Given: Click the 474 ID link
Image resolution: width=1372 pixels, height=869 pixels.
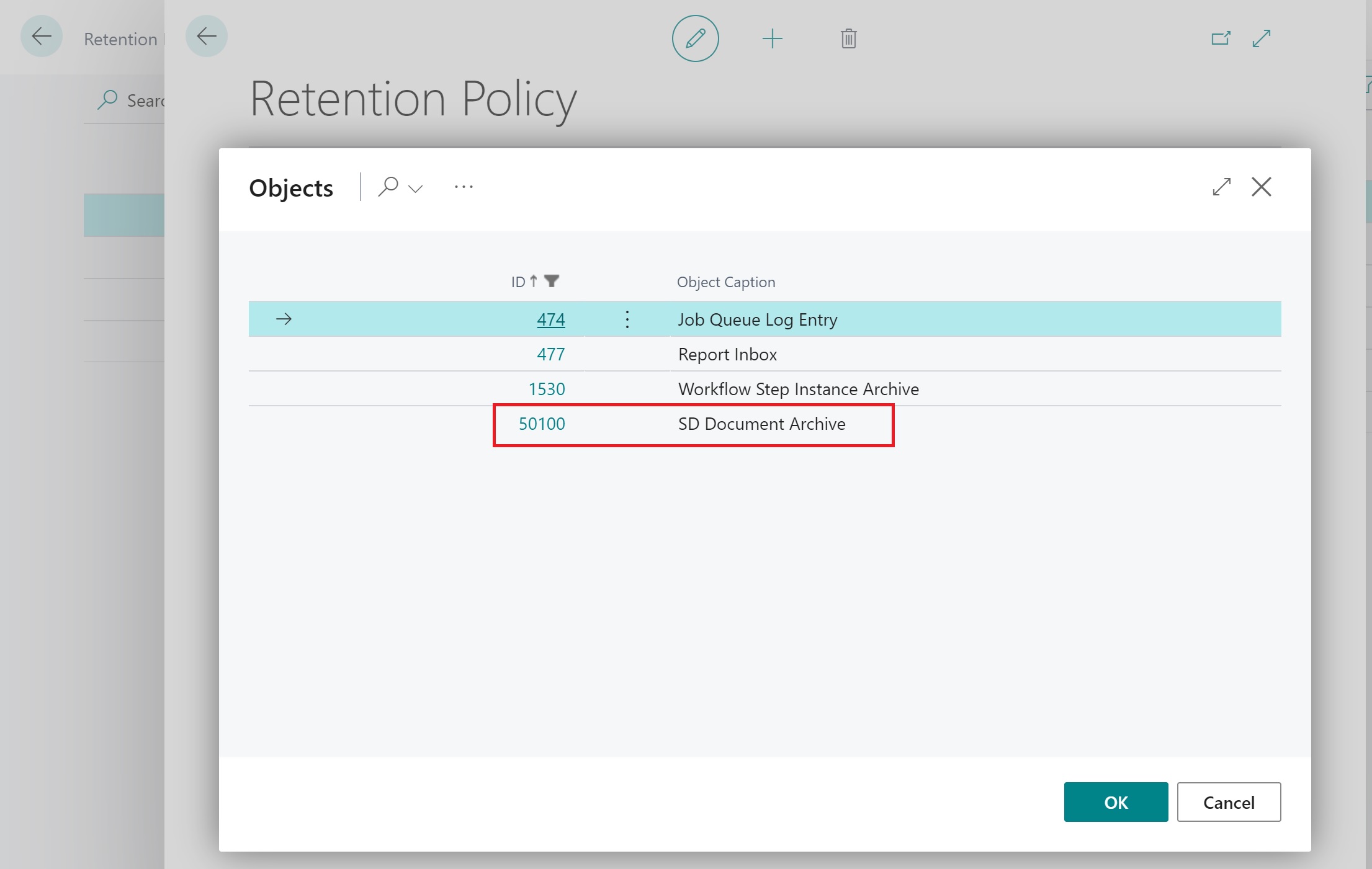Looking at the screenshot, I should 550,319.
